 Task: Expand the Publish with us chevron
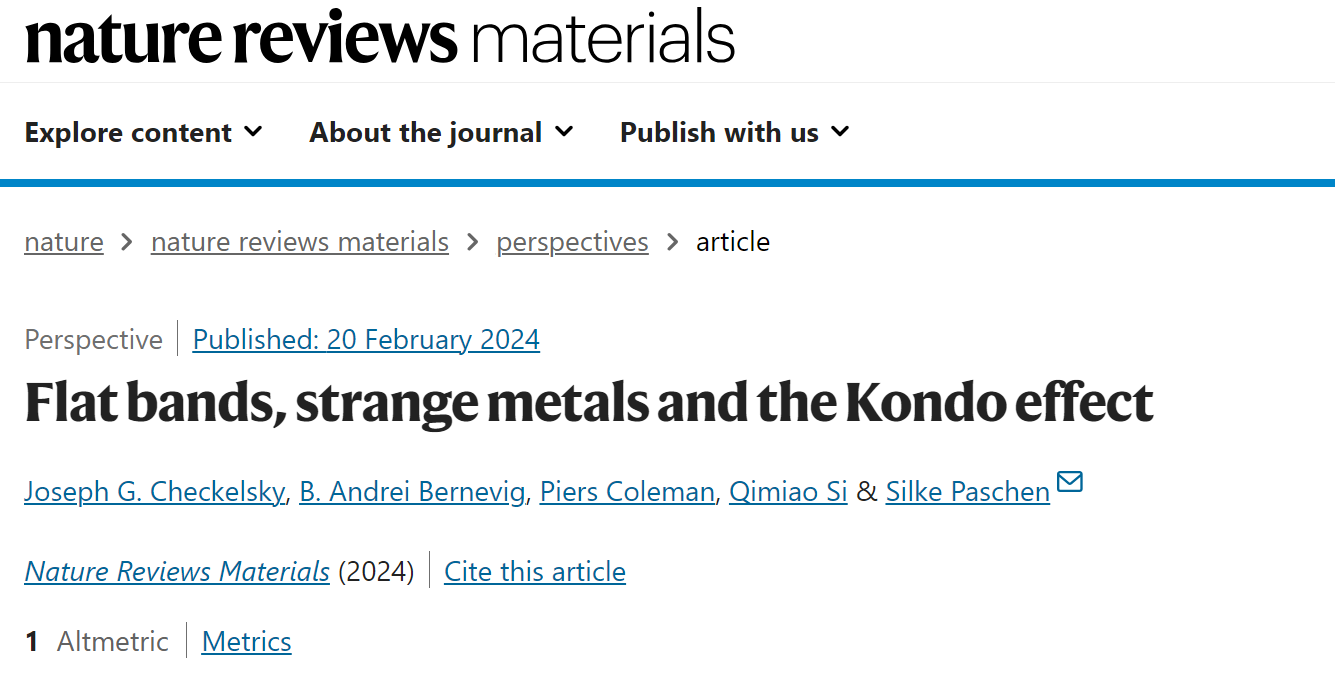[x=840, y=131]
